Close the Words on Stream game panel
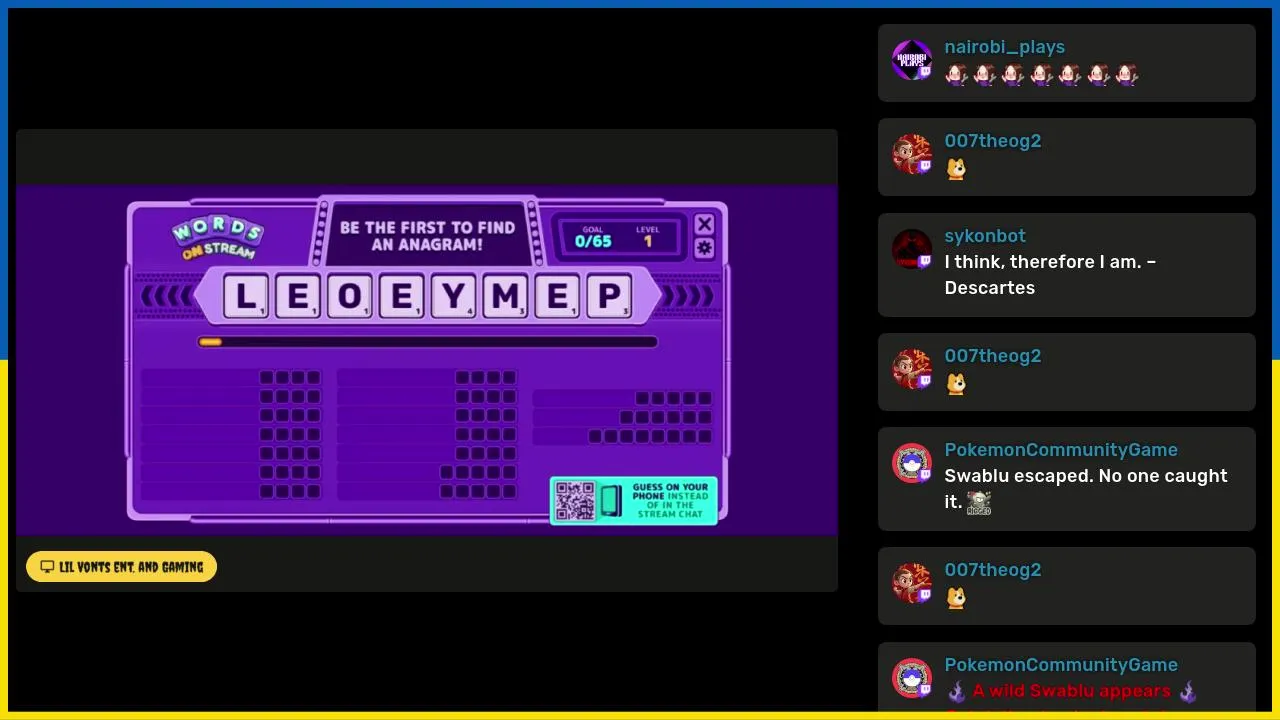The image size is (1280, 720). 704,224
